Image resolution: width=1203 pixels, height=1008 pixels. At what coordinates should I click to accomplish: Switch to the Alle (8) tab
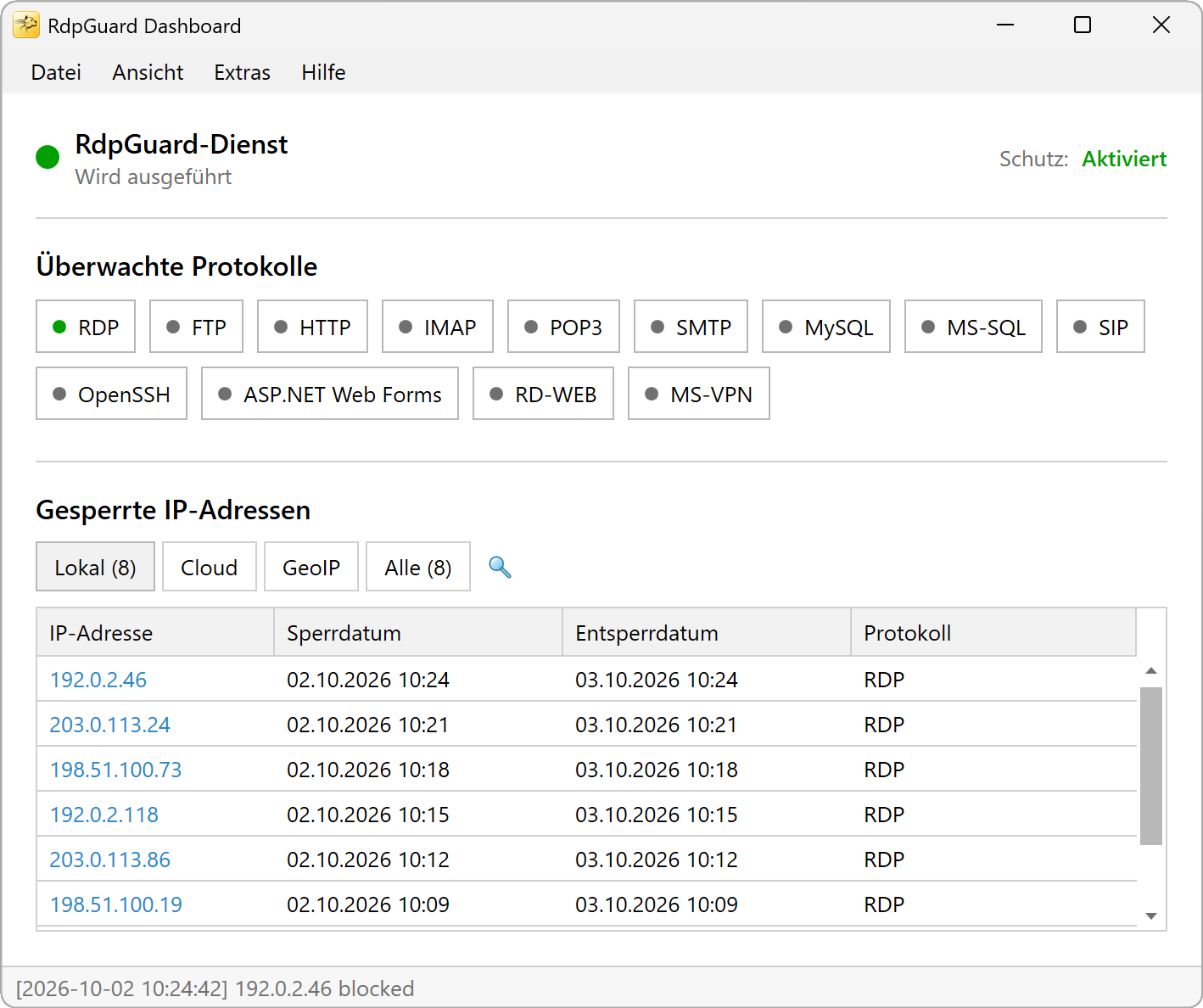pyautogui.click(x=418, y=567)
